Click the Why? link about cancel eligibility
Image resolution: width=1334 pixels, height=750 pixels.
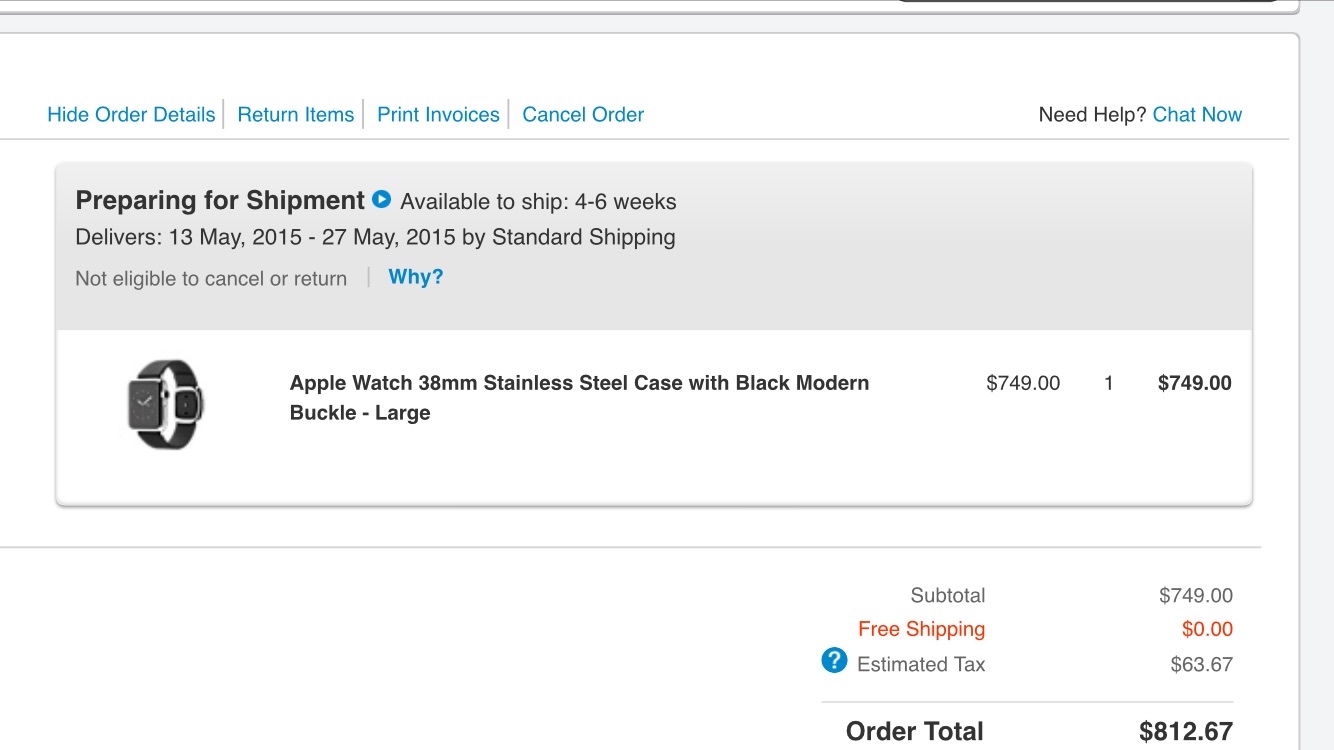416,277
